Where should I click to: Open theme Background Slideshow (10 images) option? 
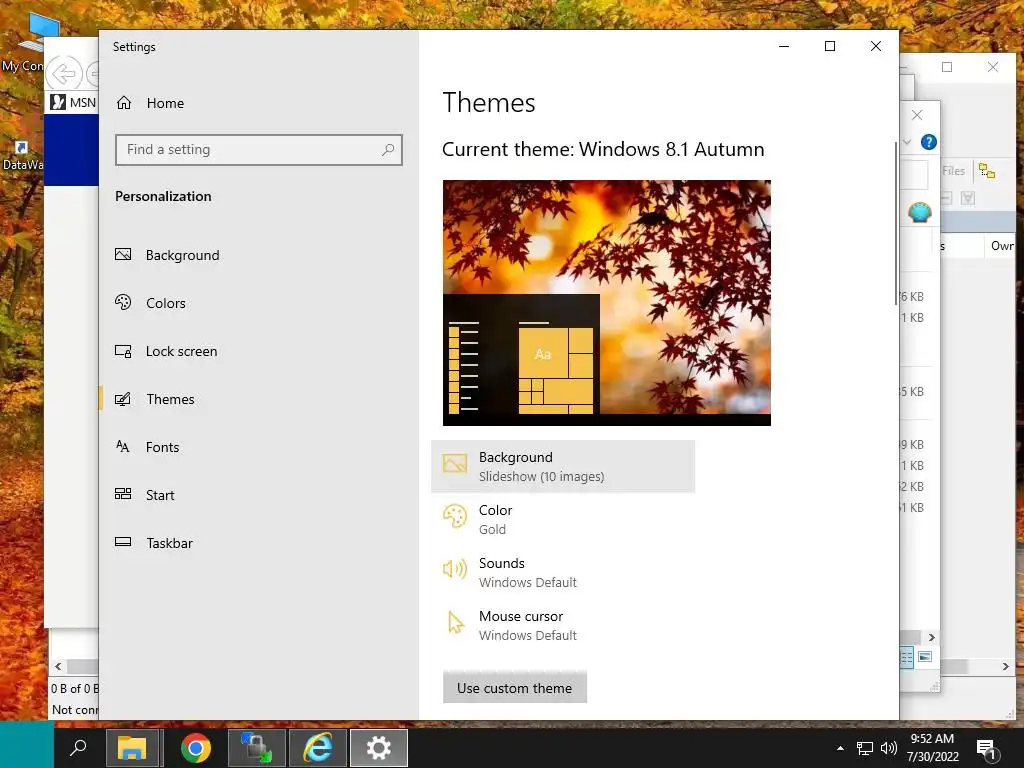563,466
